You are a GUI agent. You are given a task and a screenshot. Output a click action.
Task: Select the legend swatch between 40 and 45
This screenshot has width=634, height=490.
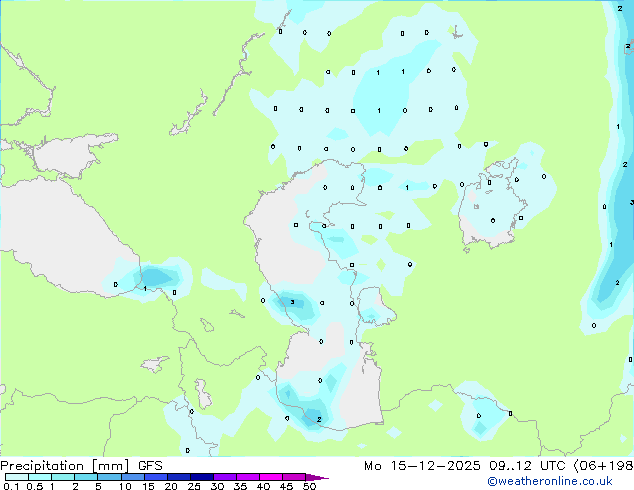(x=271, y=477)
